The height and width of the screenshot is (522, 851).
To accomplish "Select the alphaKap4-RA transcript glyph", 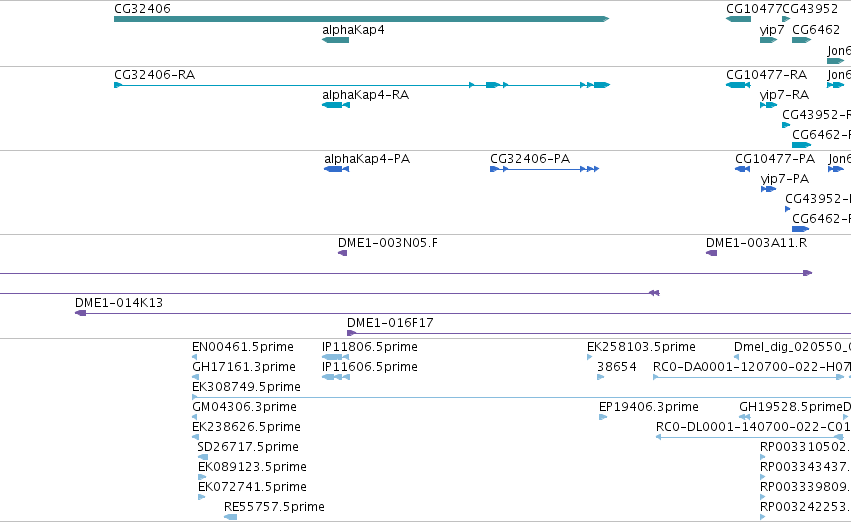I will (x=336, y=105).
